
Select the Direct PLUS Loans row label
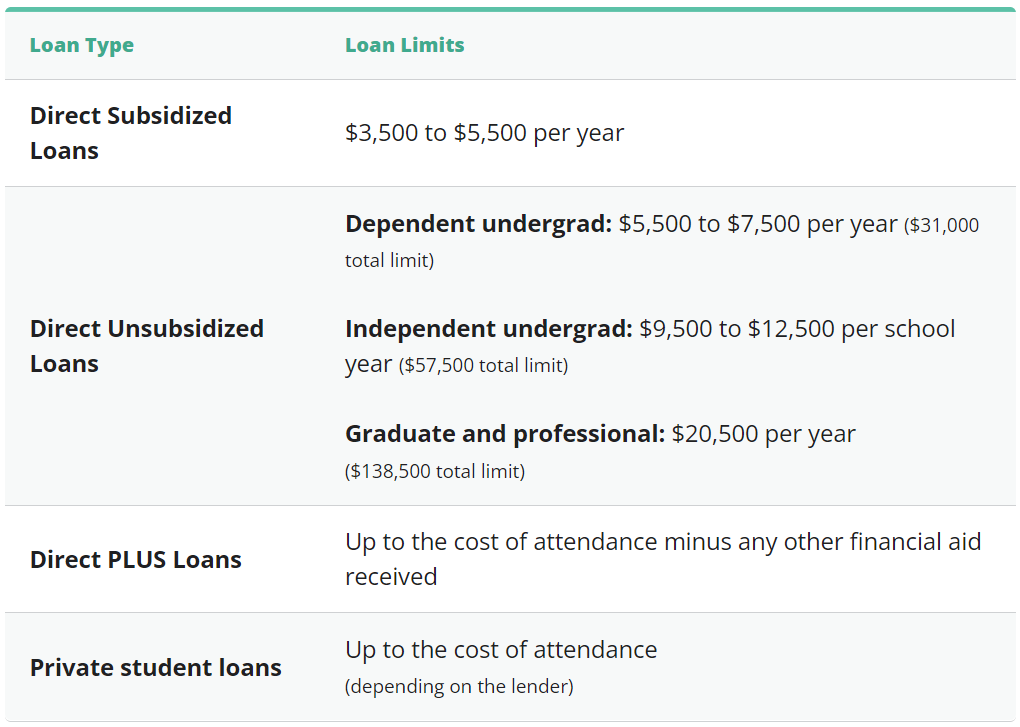point(135,559)
